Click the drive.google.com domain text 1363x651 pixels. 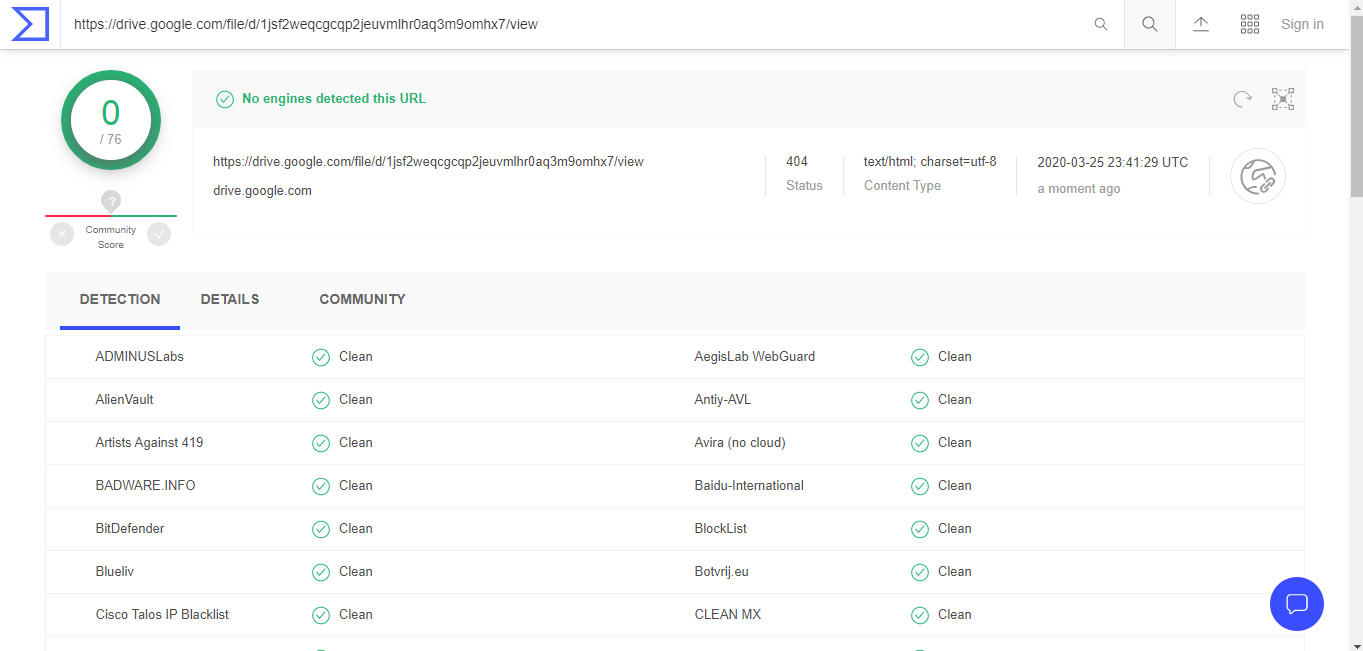coord(262,190)
